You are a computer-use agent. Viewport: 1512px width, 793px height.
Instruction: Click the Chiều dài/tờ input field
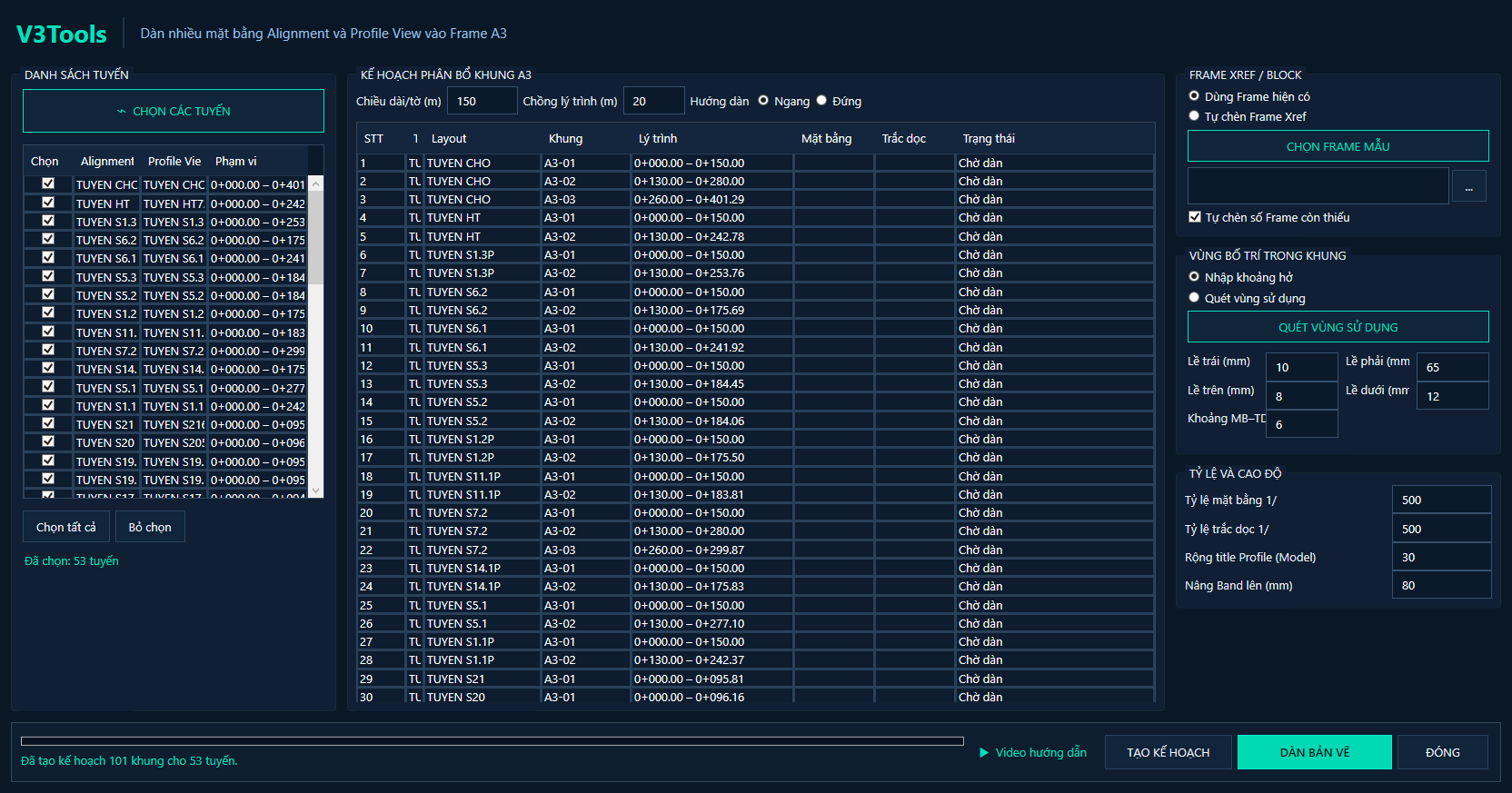[x=482, y=101]
